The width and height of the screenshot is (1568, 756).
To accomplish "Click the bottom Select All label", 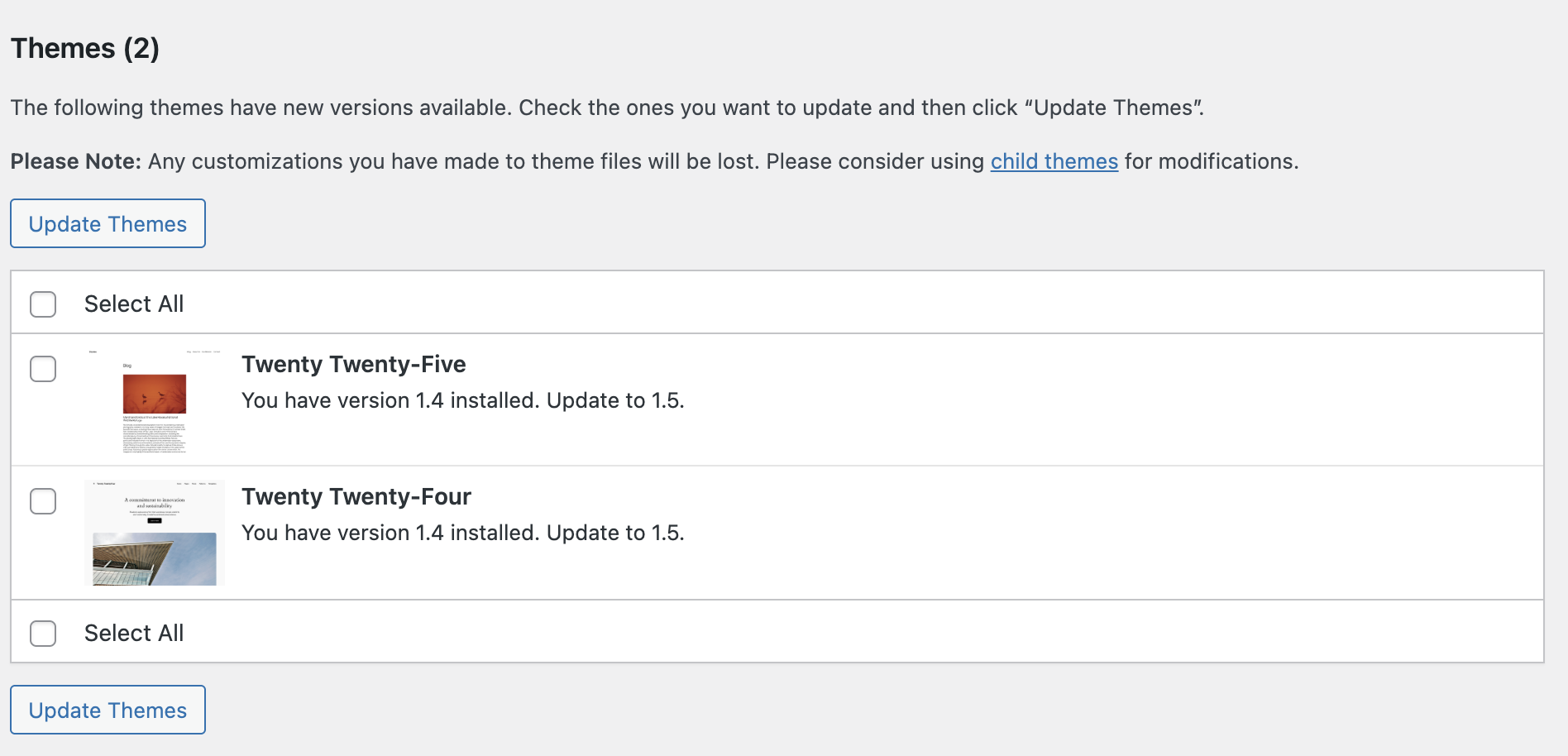I will pos(134,634).
